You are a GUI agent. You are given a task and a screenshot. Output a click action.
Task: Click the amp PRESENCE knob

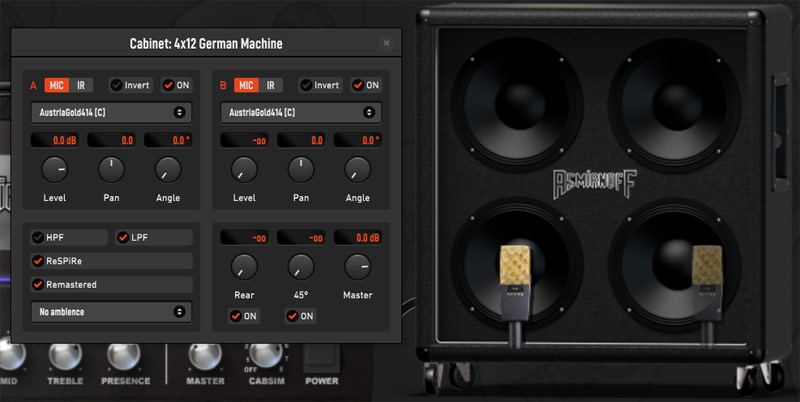click(125, 356)
